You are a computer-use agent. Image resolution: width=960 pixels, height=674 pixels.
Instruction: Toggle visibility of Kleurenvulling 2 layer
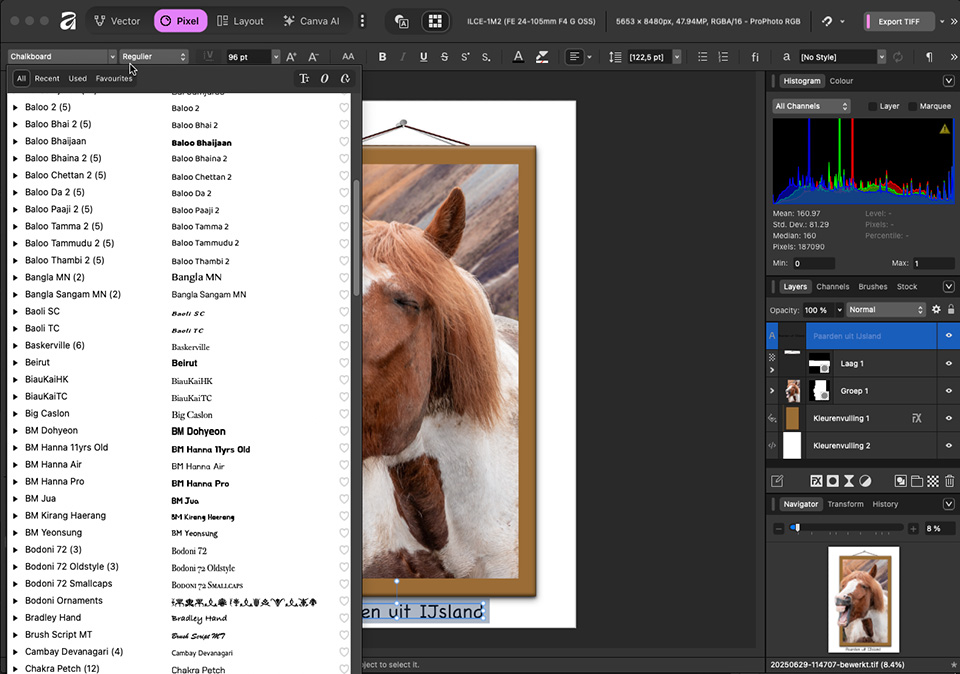949,445
